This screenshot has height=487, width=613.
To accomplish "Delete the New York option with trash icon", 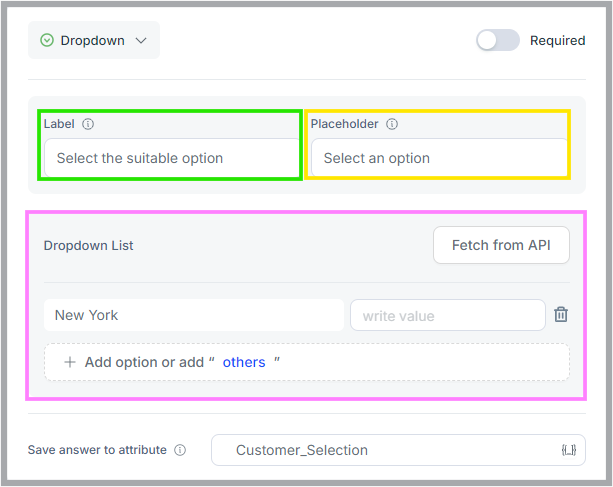I will point(561,315).
